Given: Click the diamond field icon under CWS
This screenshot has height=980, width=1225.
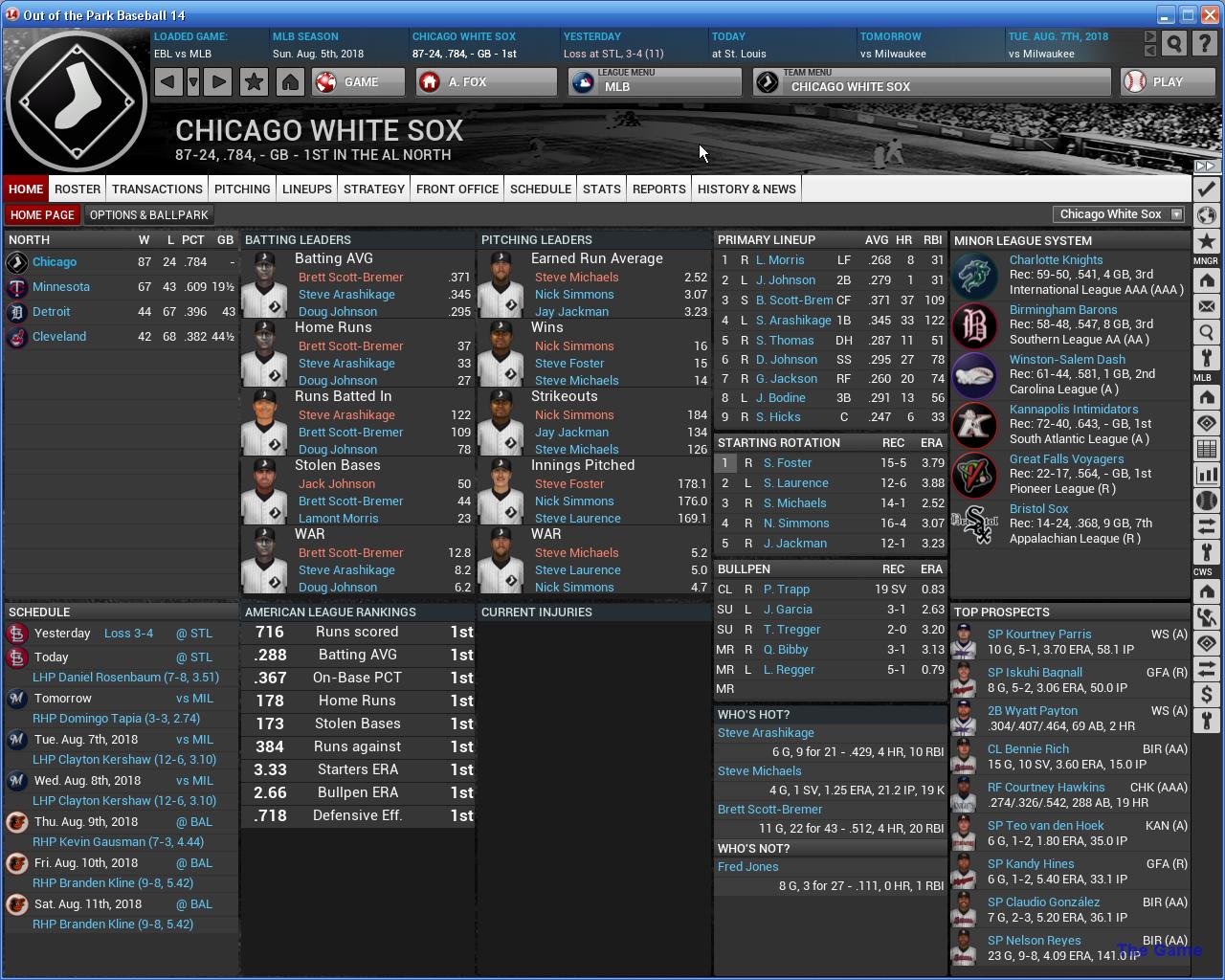Looking at the screenshot, I should (x=1206, y=643).
